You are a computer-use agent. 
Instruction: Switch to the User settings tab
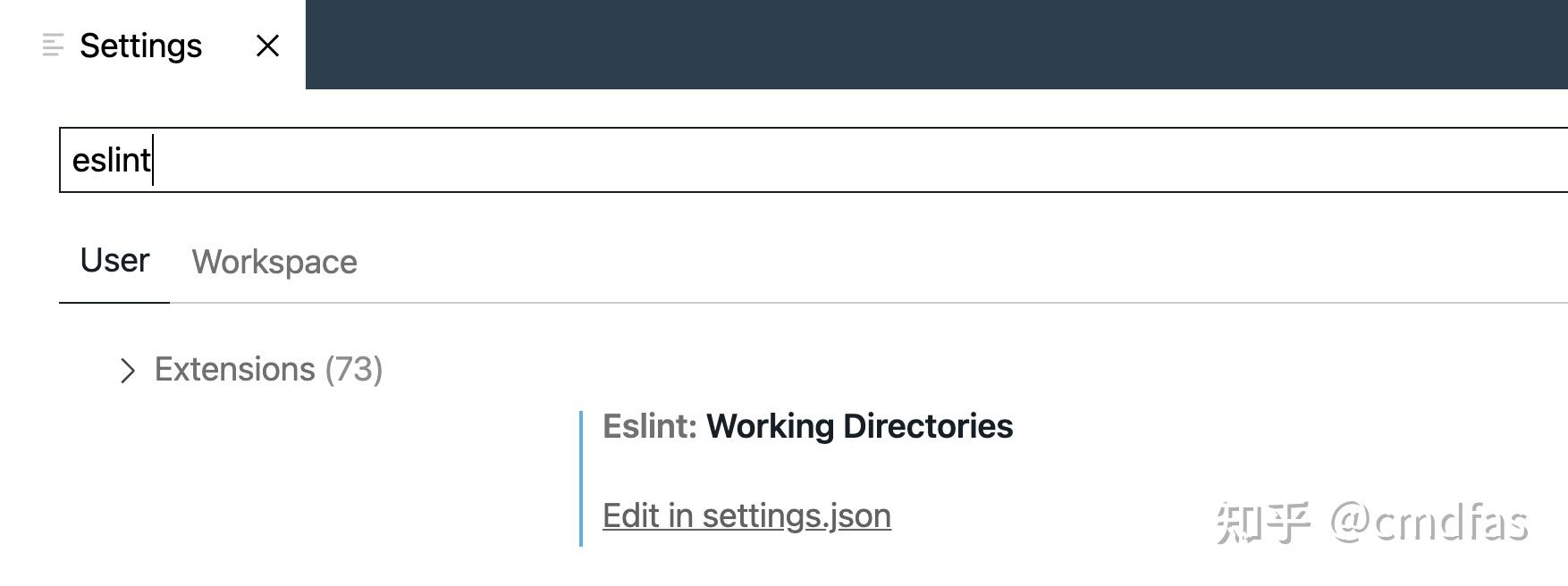(x=114, y=260)
